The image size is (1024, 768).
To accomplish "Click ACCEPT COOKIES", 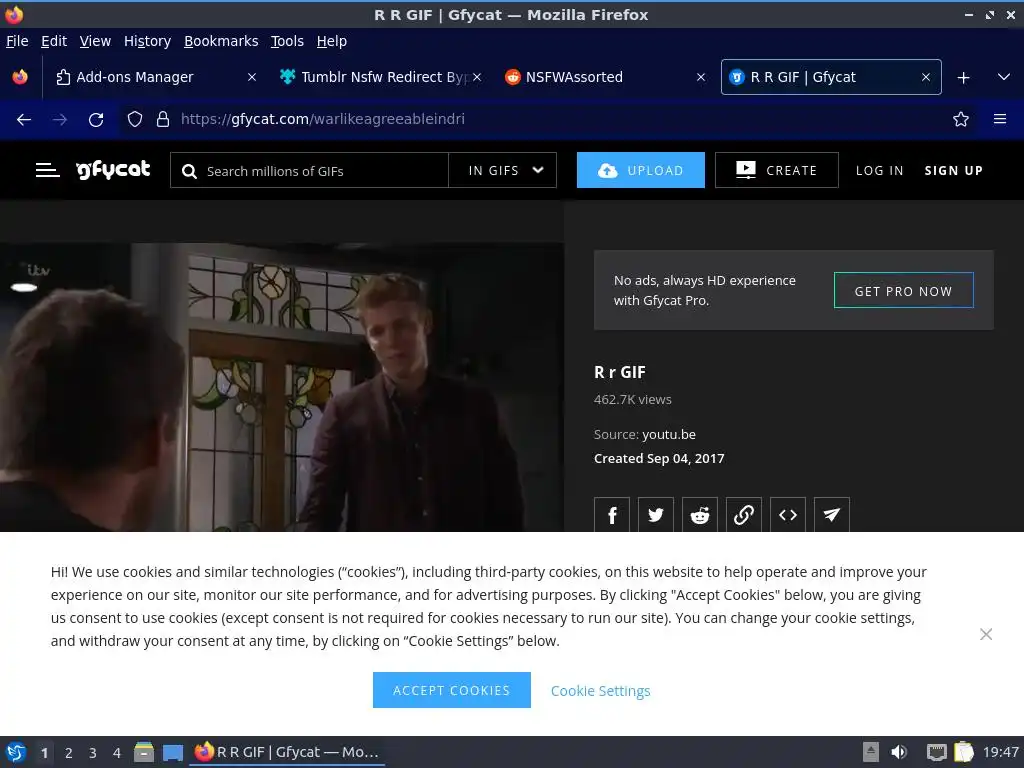I will pos(451,690).
